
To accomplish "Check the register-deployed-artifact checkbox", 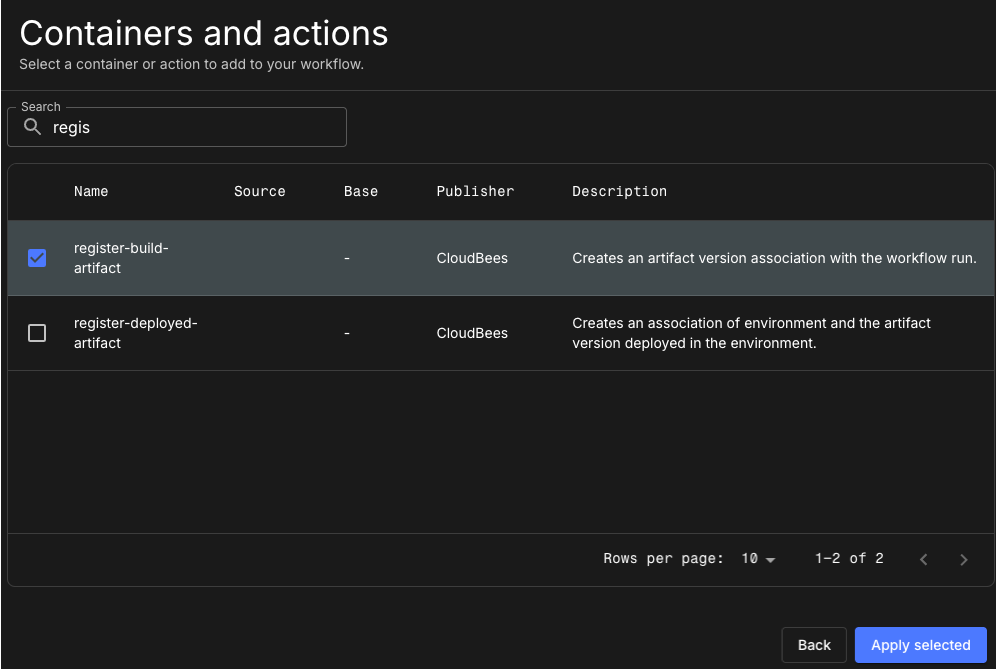I will (x=37, y=333).
